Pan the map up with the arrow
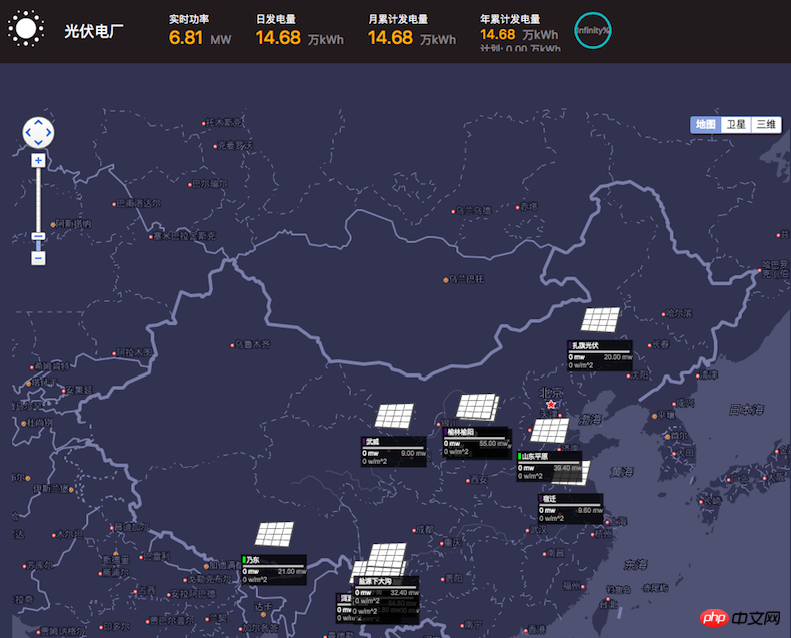Viewport: 791px width, 638px height. tap(38, 123)
